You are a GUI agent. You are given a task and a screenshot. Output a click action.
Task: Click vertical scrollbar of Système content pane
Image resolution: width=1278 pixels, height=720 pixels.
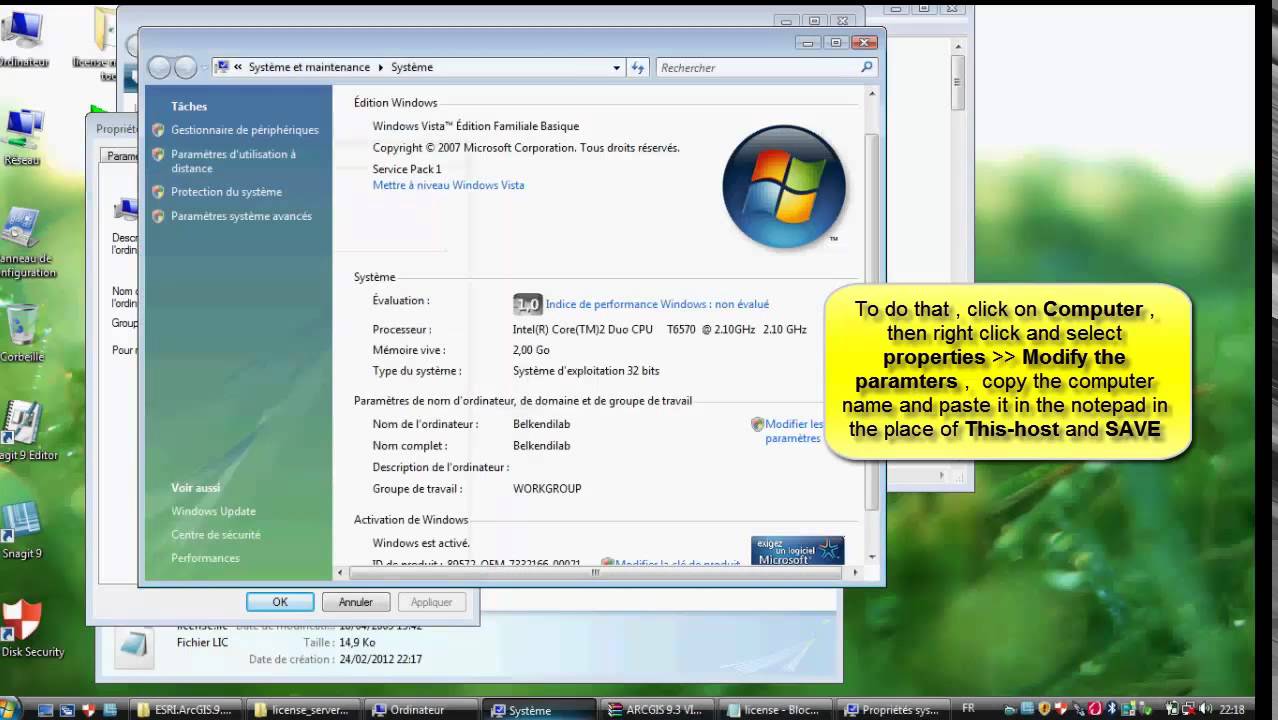[871, 323]
